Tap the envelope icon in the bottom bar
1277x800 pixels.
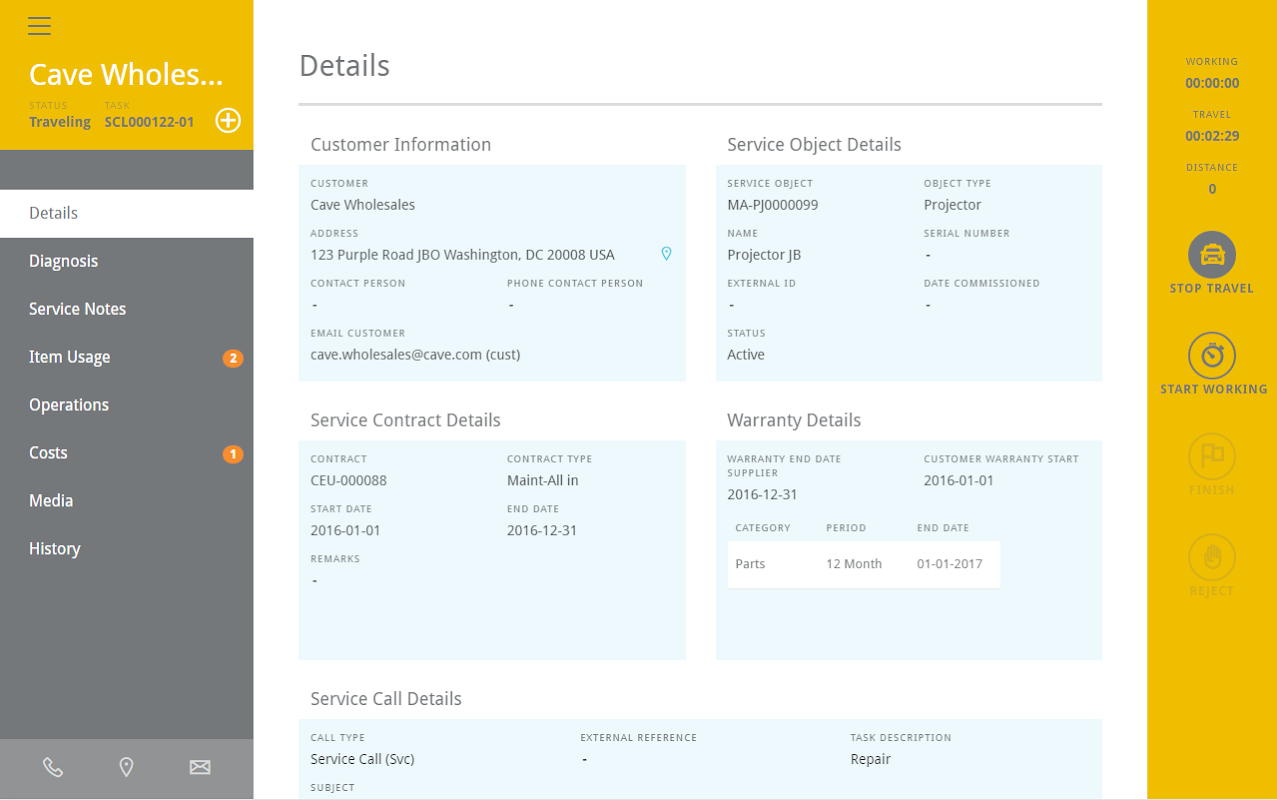point(200,767)
